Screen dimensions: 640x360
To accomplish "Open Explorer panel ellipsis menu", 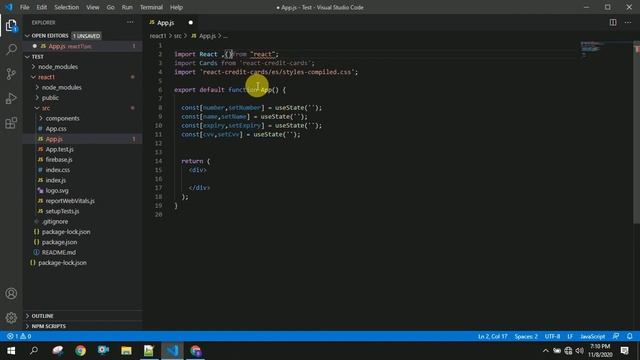I will coord(130,22).
